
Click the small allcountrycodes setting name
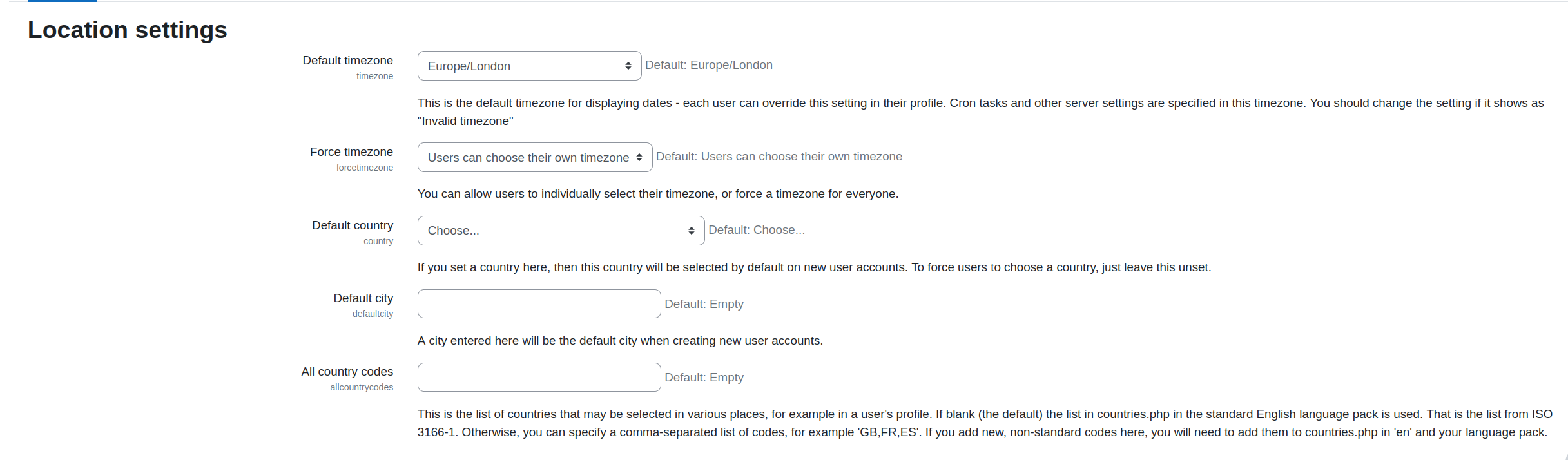[x=362, y=387]
